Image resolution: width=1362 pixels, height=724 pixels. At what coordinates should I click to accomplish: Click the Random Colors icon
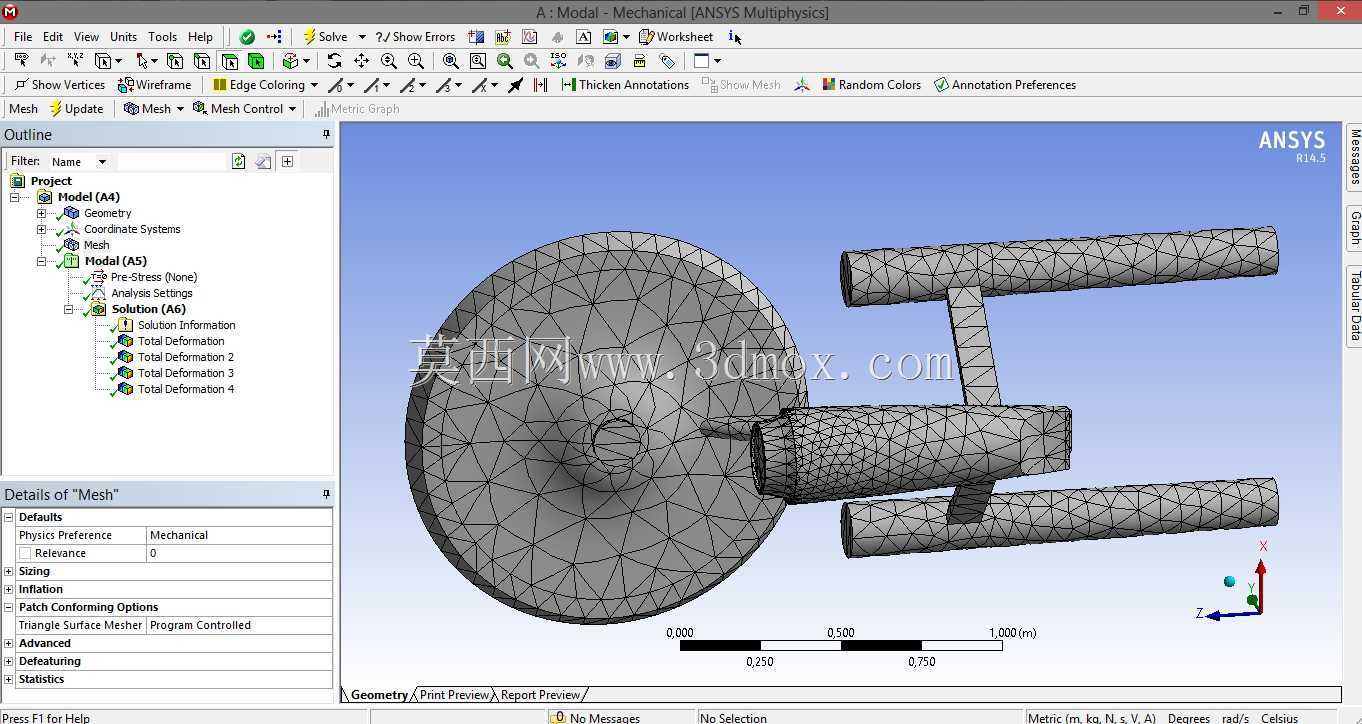828,85
